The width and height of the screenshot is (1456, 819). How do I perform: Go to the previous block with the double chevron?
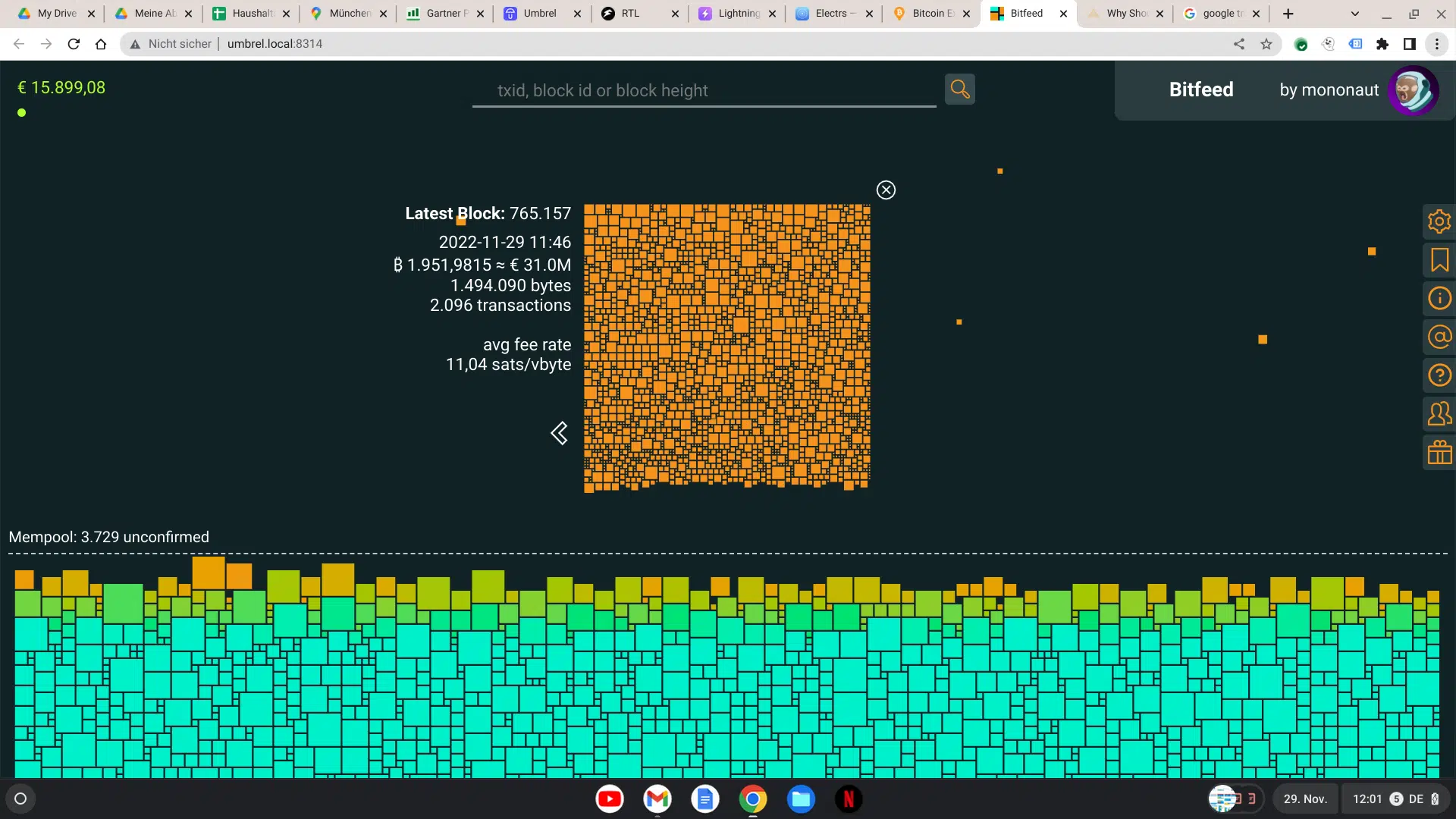click(559, 433)
